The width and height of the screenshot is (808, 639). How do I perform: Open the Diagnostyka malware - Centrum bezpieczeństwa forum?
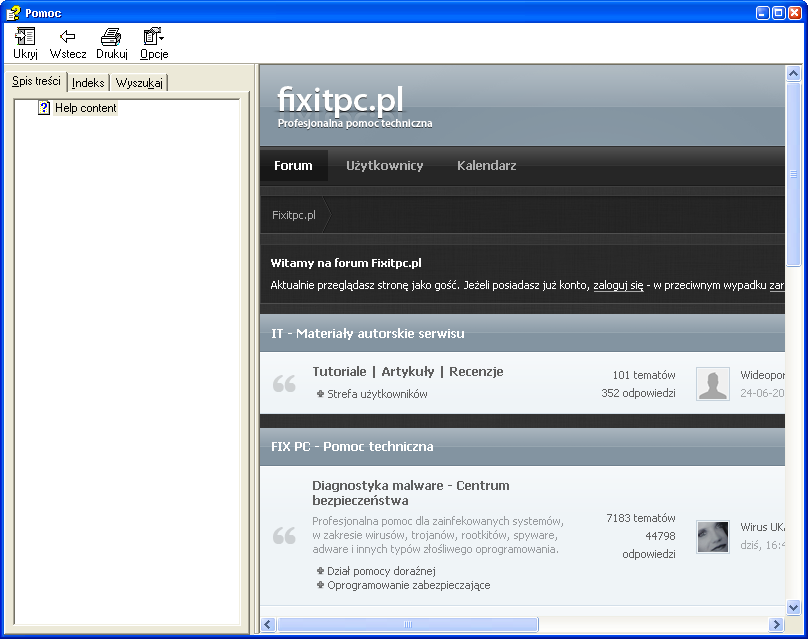pos(411,493)
